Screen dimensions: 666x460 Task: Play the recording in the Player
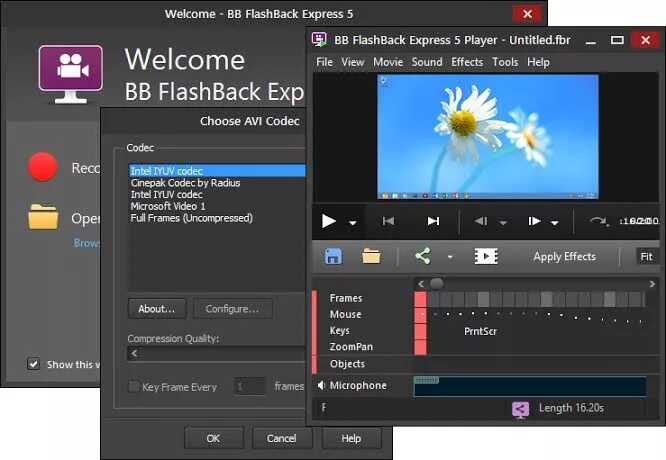328,221
